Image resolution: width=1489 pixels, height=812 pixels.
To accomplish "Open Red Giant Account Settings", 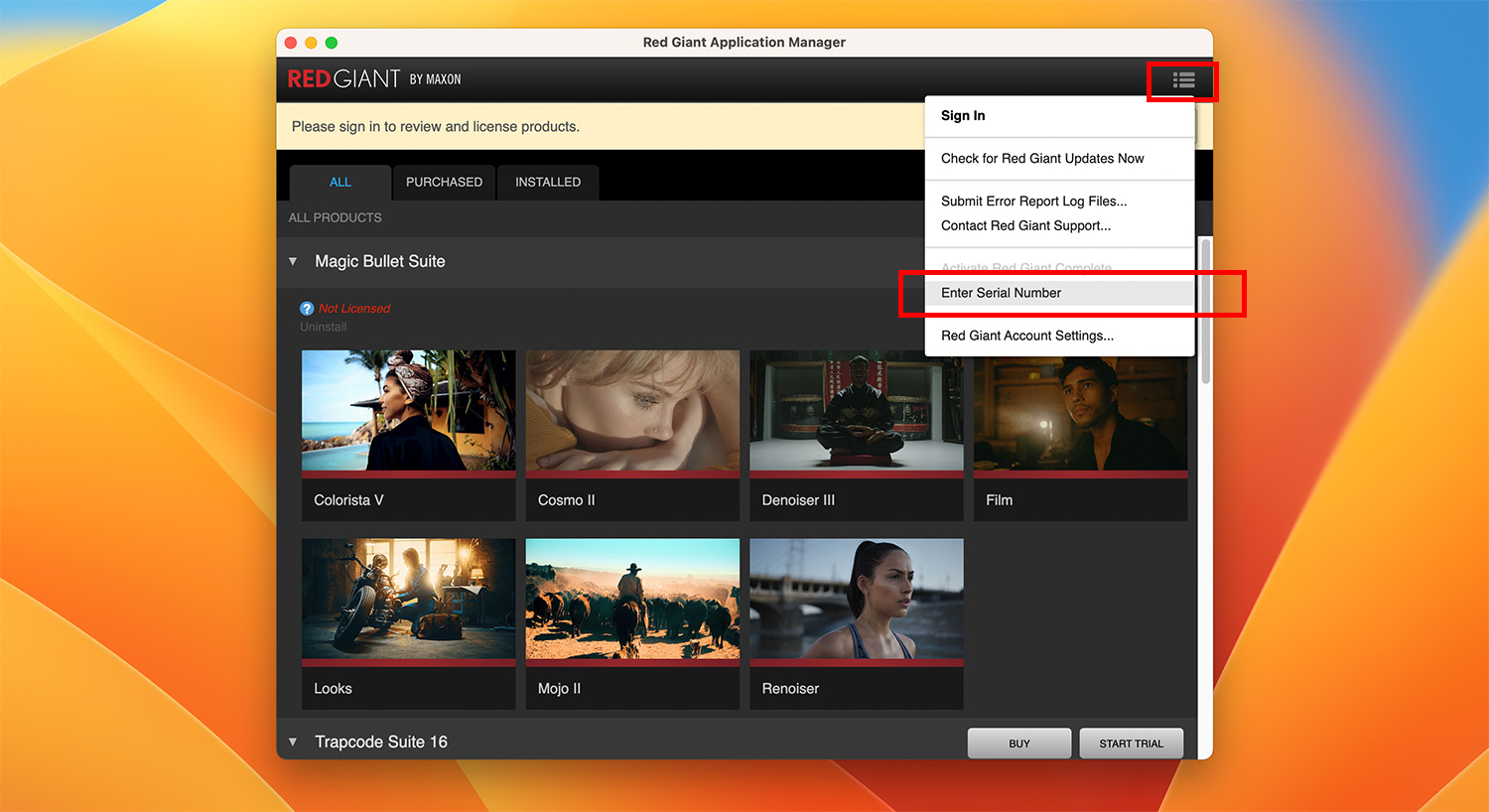I will (x=1026, y=336).
